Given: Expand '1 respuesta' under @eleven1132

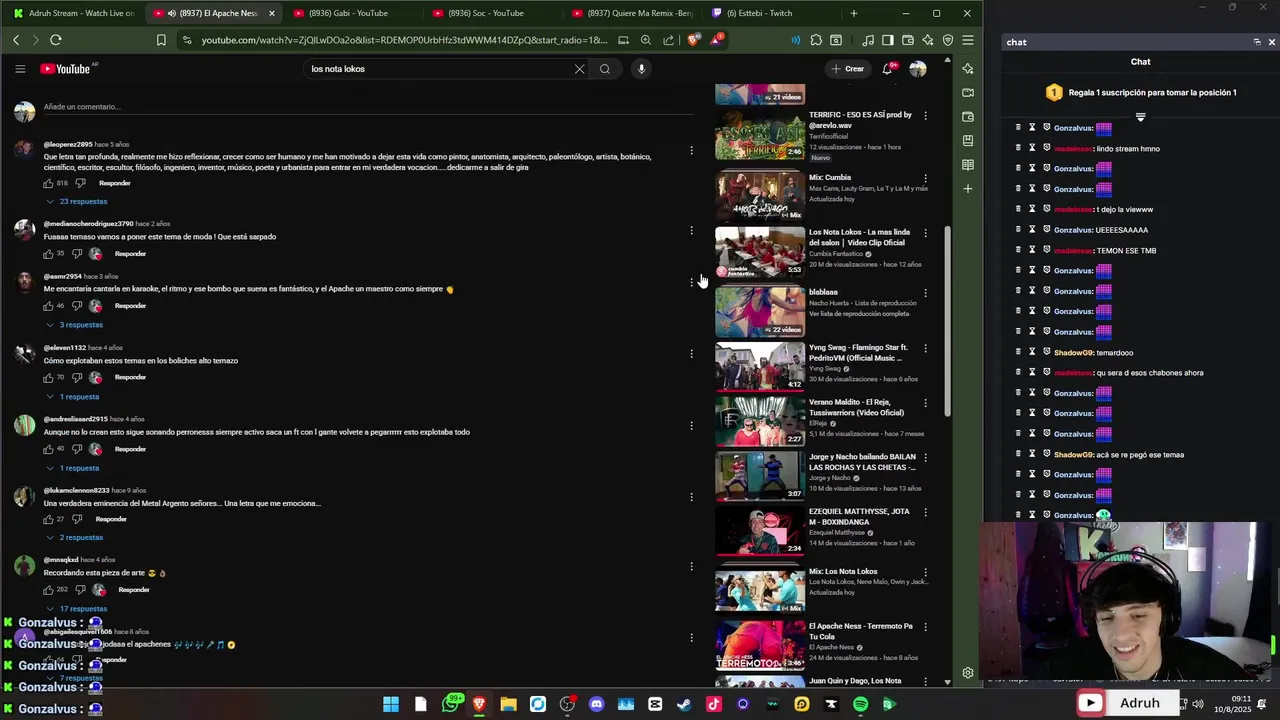Looking at the screenshot, I should [x=73, y=397].
